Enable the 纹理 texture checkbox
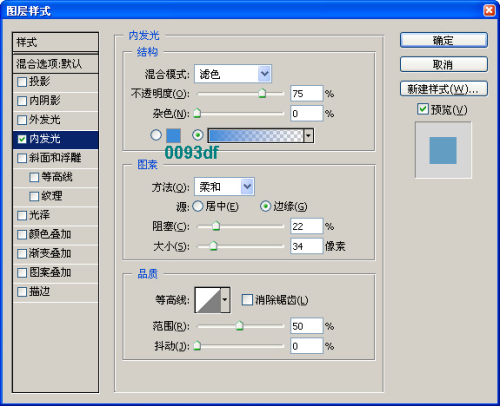The width and height of the screenshot is (500, 406). pyautogui.click(x=34, y=196)
